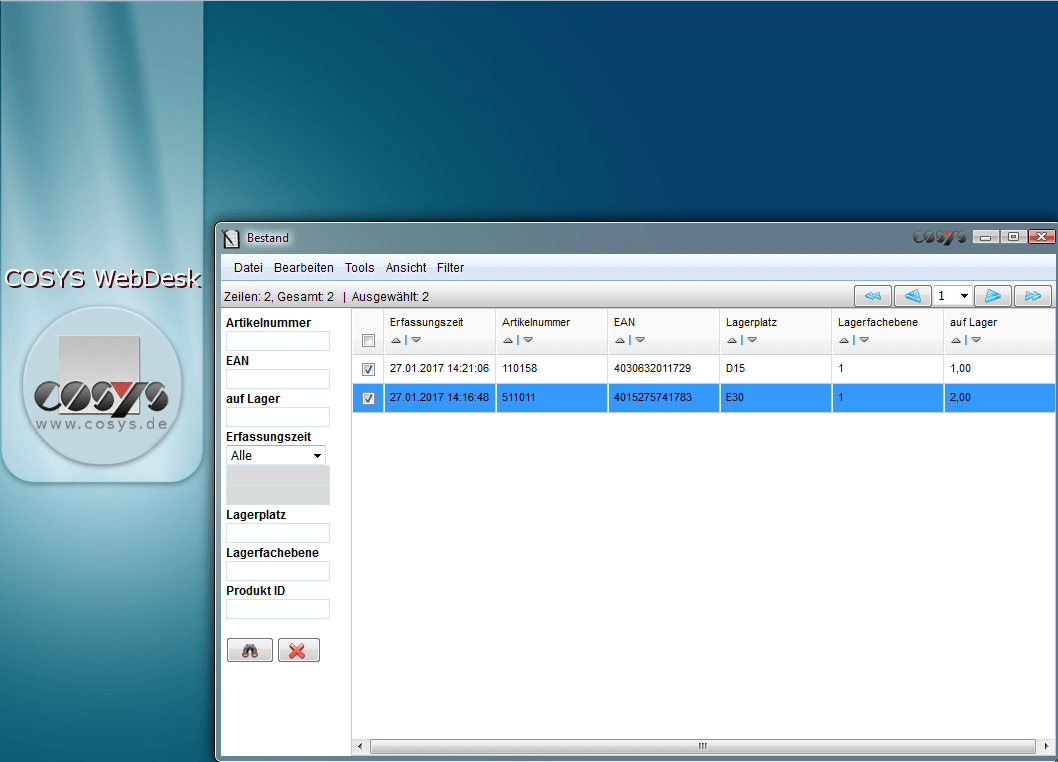Screen dimensions: 1058x762
Task: Click auf Lager value 1,00
Action: click(960, 369)
